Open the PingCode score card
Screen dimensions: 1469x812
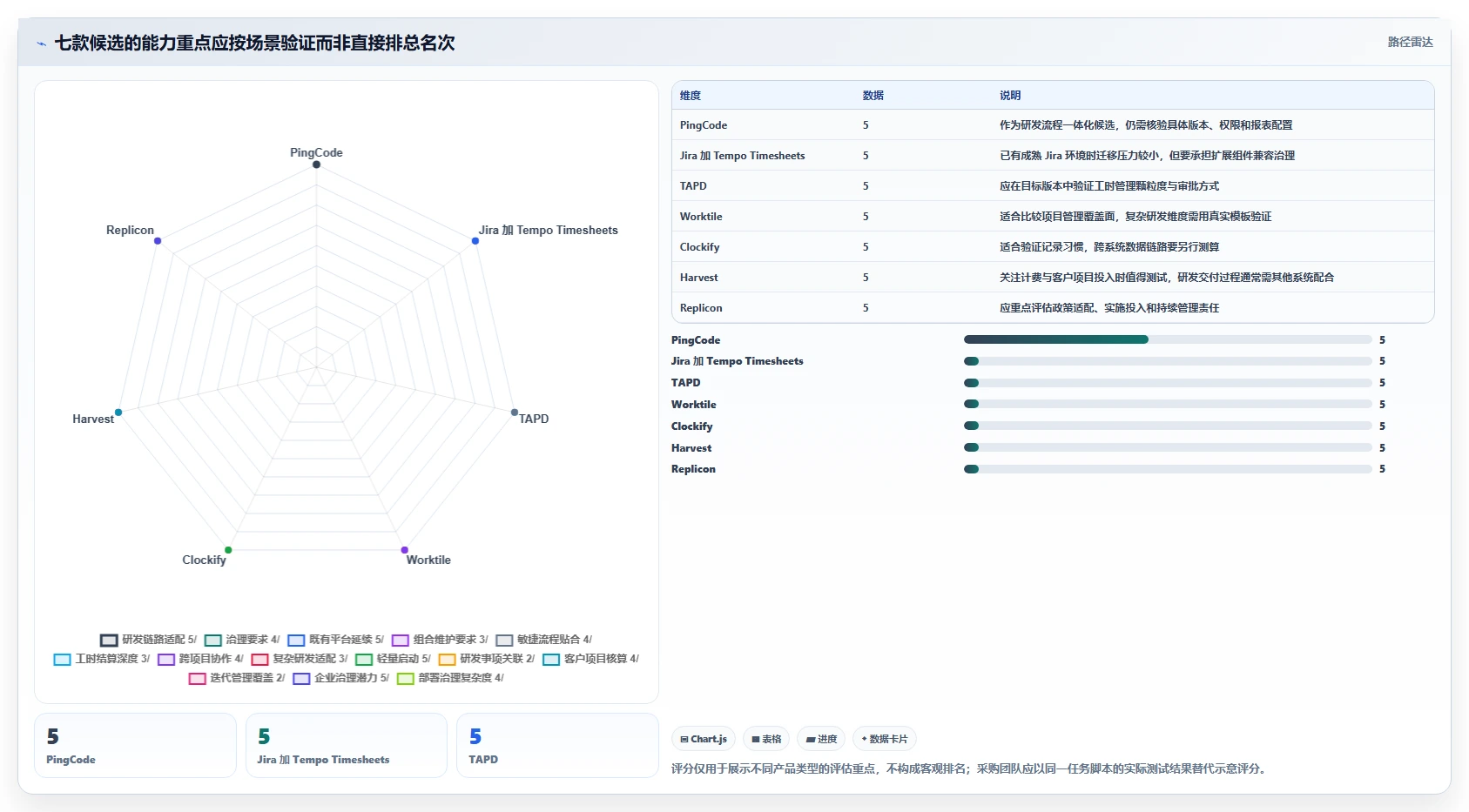pos(135,746)
